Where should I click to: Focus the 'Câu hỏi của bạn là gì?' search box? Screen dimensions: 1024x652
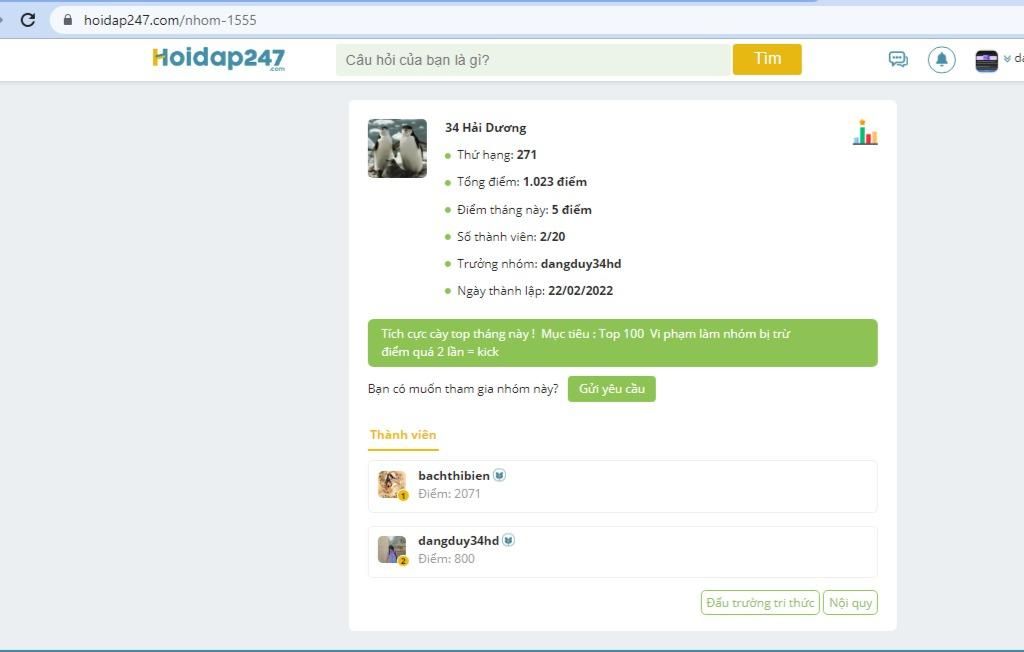point(534,60)
